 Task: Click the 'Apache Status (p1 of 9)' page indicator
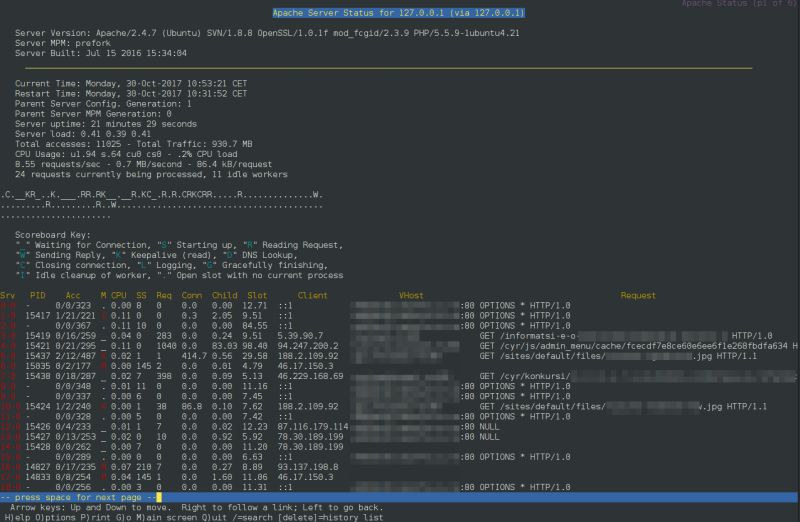pyautogui.click(x=740, y=3)
